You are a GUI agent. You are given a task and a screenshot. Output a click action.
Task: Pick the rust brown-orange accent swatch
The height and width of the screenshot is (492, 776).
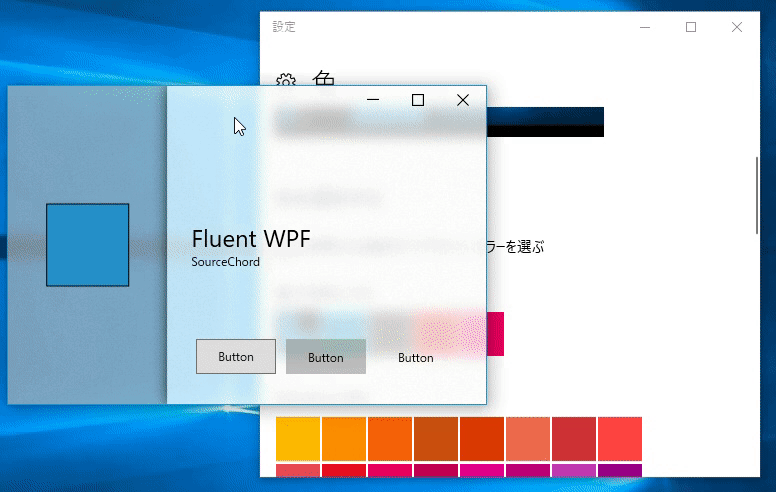point(436,439)
